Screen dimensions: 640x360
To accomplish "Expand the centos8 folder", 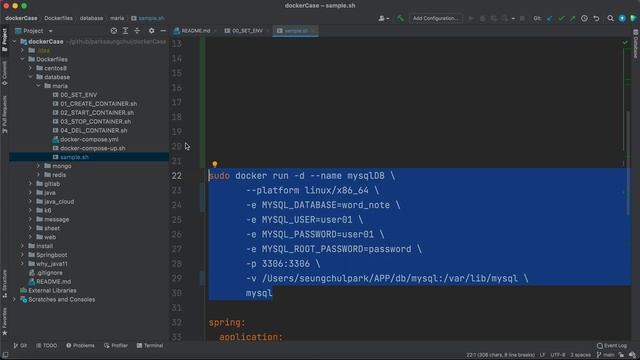I will (x=31, y=68).
